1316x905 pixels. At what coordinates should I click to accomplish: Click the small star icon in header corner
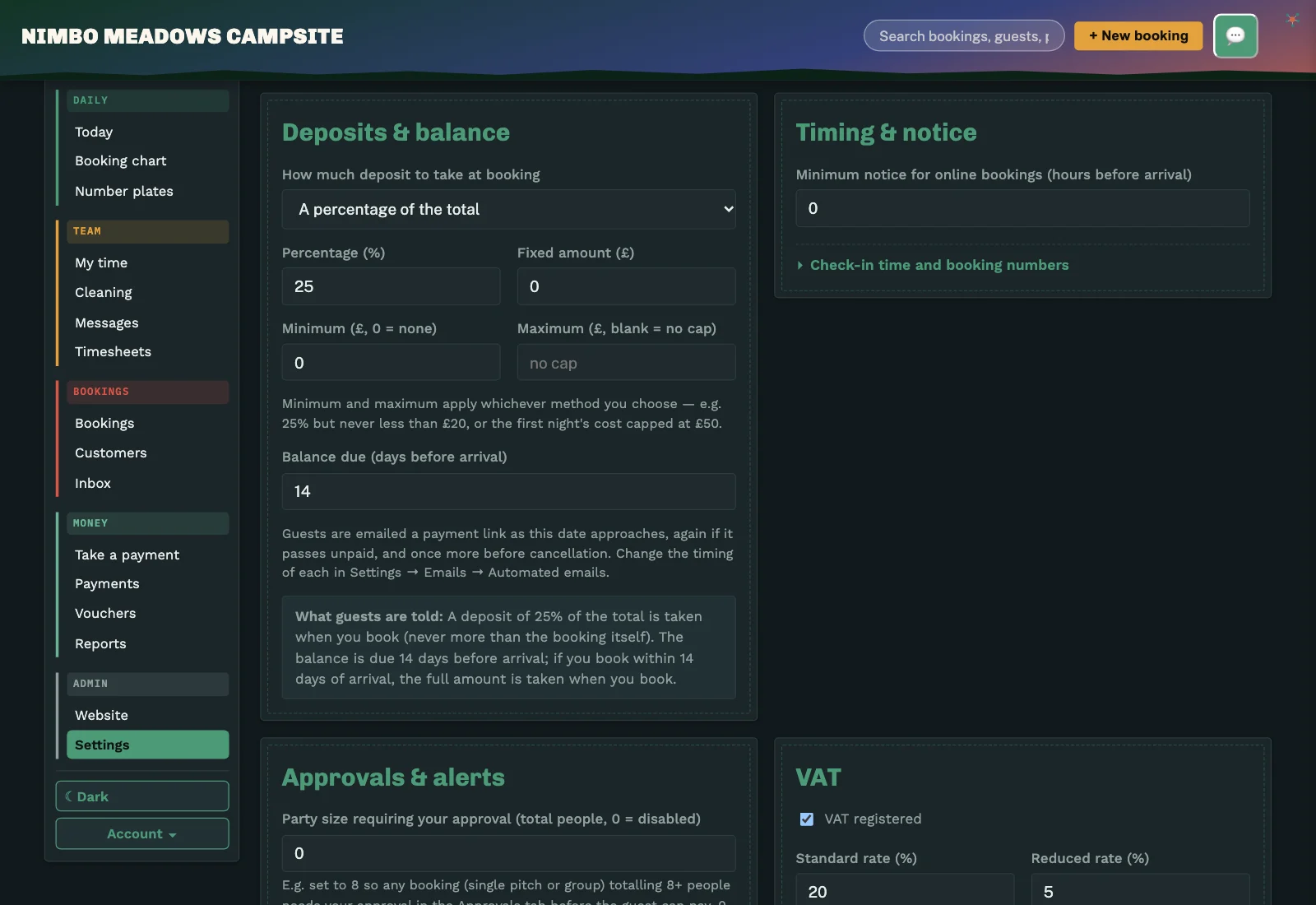click(1292, 20)
